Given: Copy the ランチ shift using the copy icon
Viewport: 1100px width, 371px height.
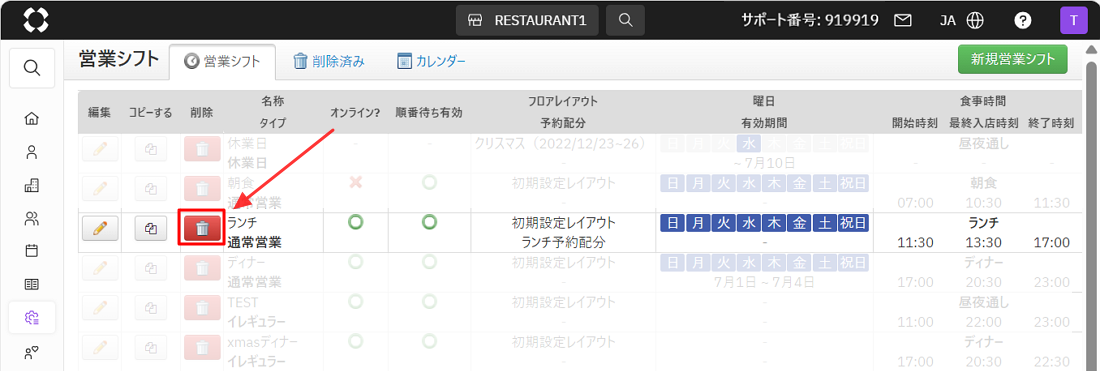Looking at the screenshot, I should point(151,229).
